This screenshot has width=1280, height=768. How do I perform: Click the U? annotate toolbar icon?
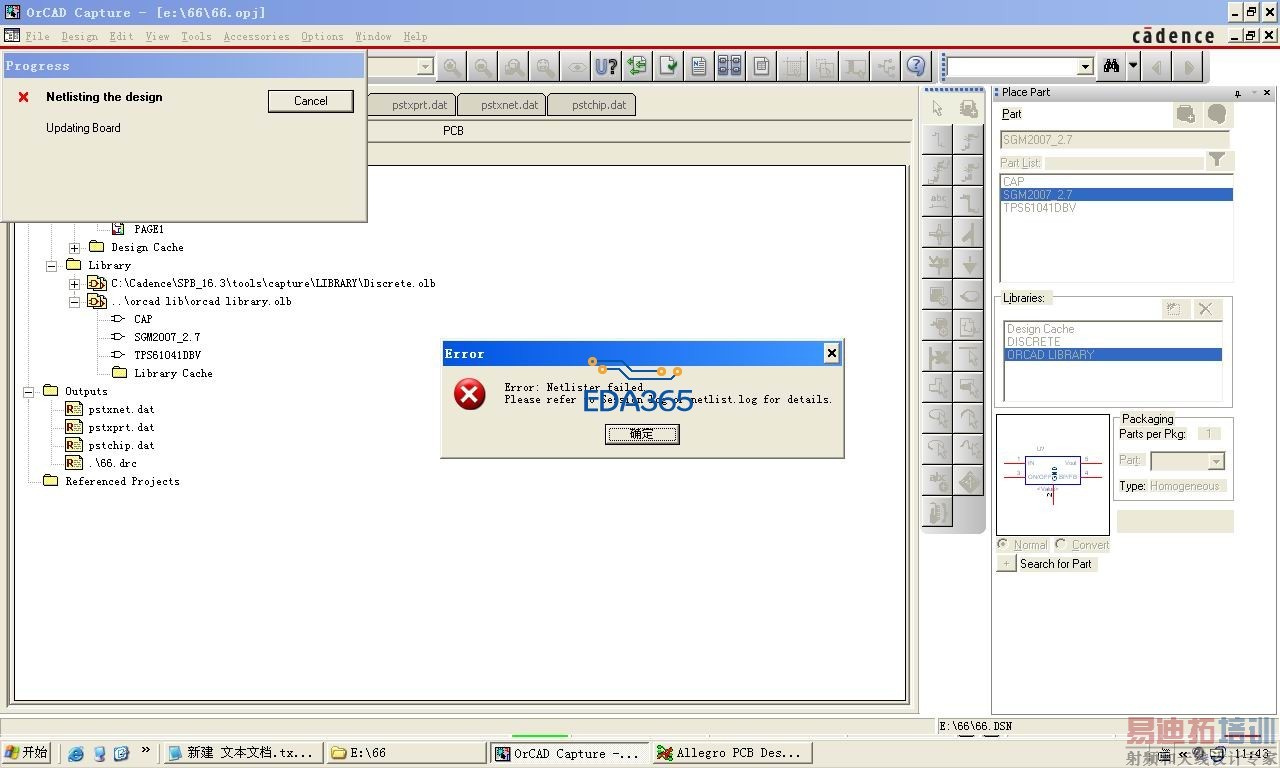pyautogui.click(x=607, y=67)
